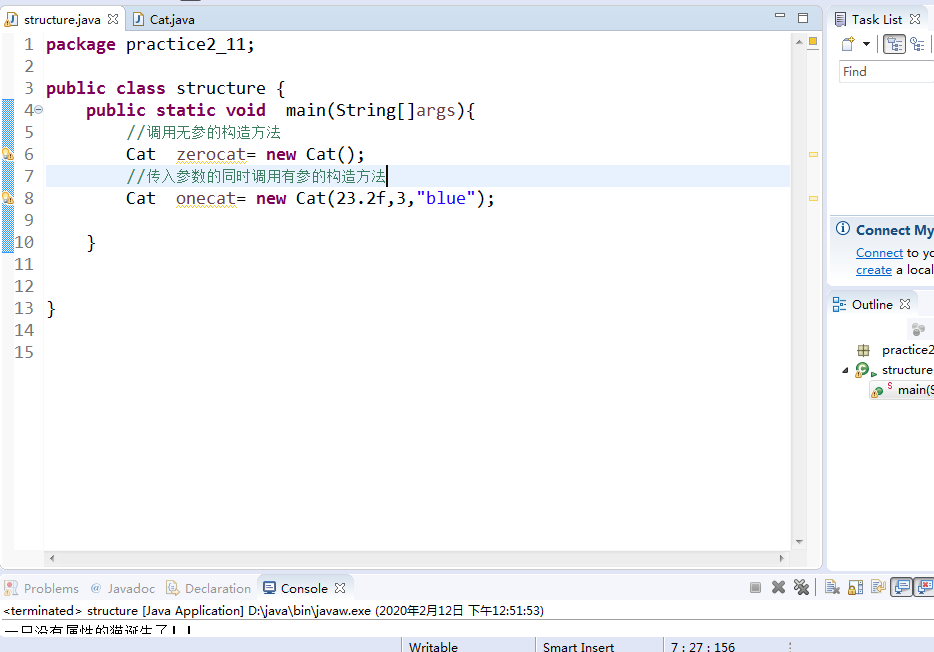Toggle show console on standard error change
The width and height of the screenshot is (934, 652).
coord(924,588)
